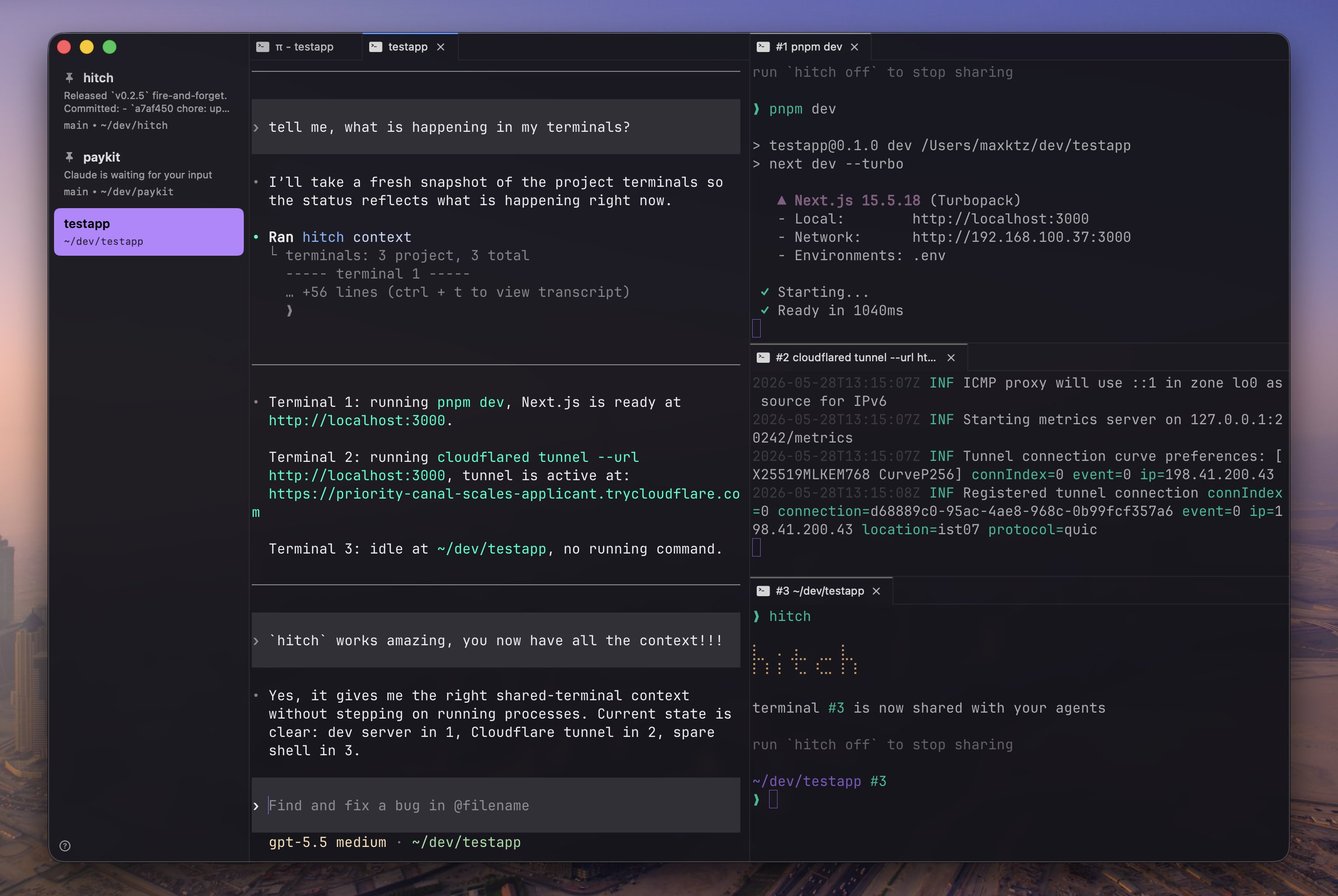
Task: Click the prompt cursor in terminal #3
Action: pyautogui.click(x=774, y=799)
